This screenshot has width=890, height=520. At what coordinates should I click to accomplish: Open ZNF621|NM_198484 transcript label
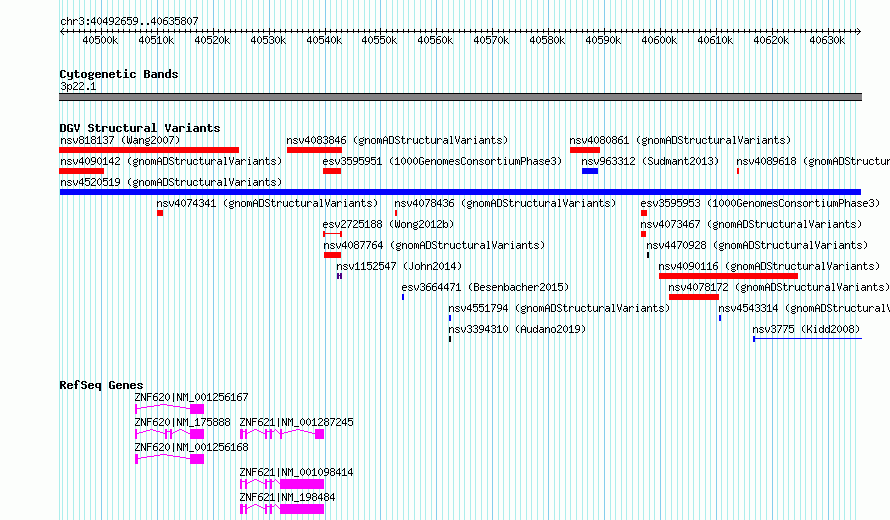tap(287, 497)
